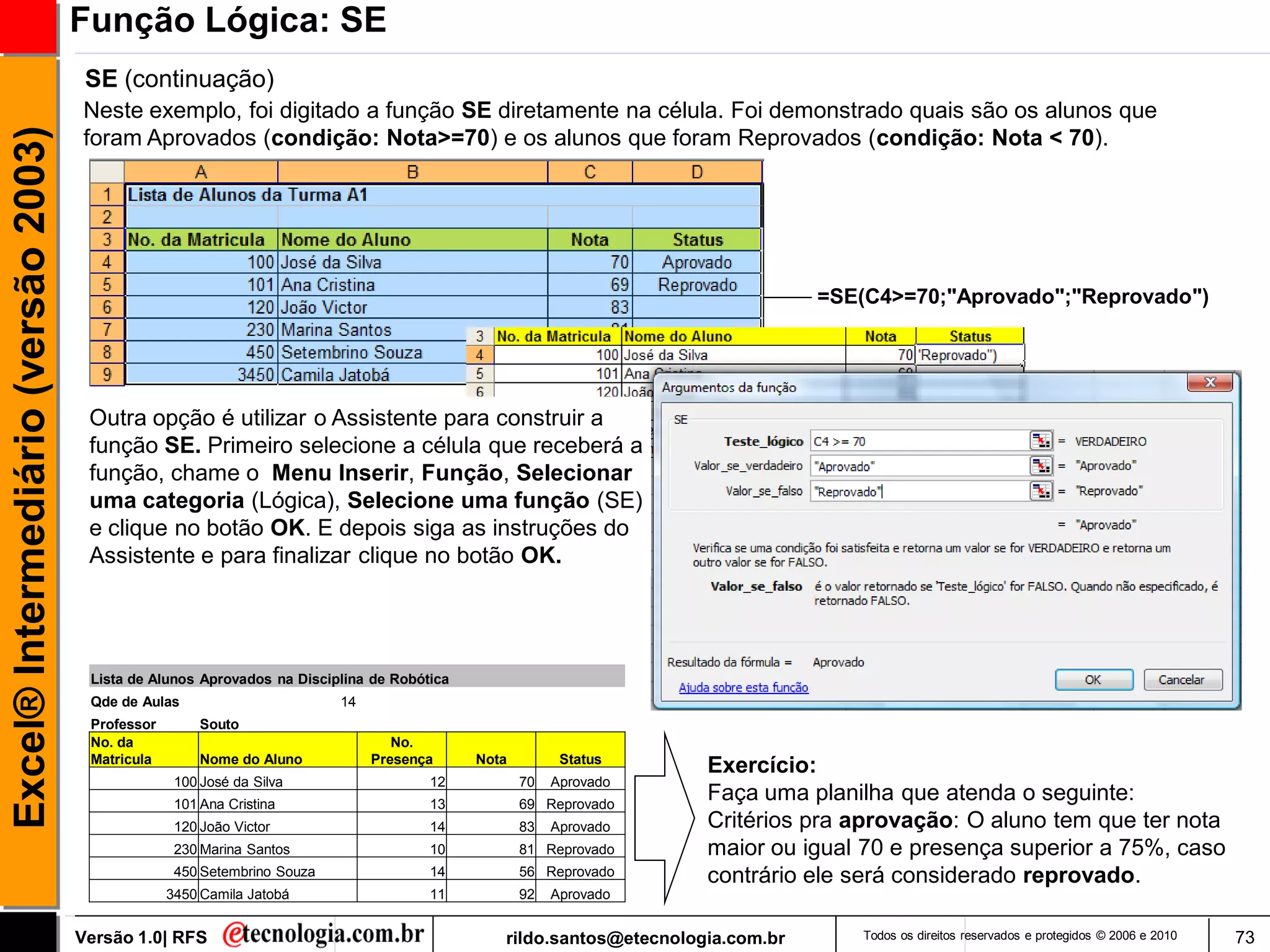Click the "Qde de Aulas" value 14
Image resolution: width=1270 pixels, height=952 pixels.
pyautogui.click(x=348, y=702)
